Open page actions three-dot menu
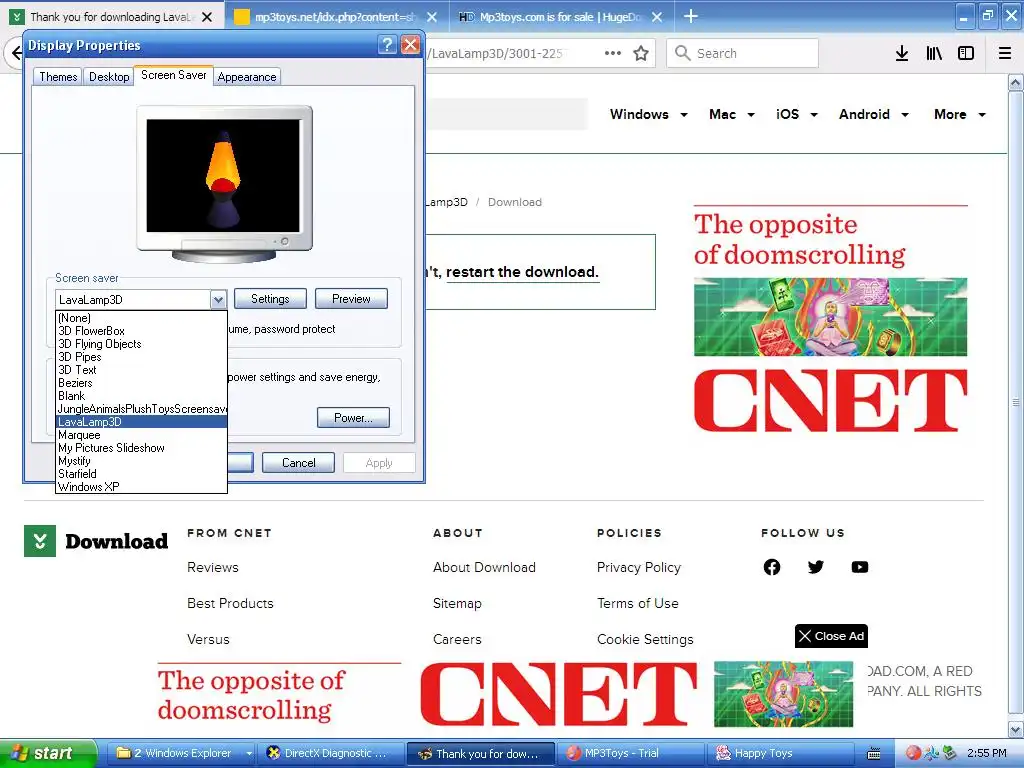1024x768 pixels. (613, 53)
